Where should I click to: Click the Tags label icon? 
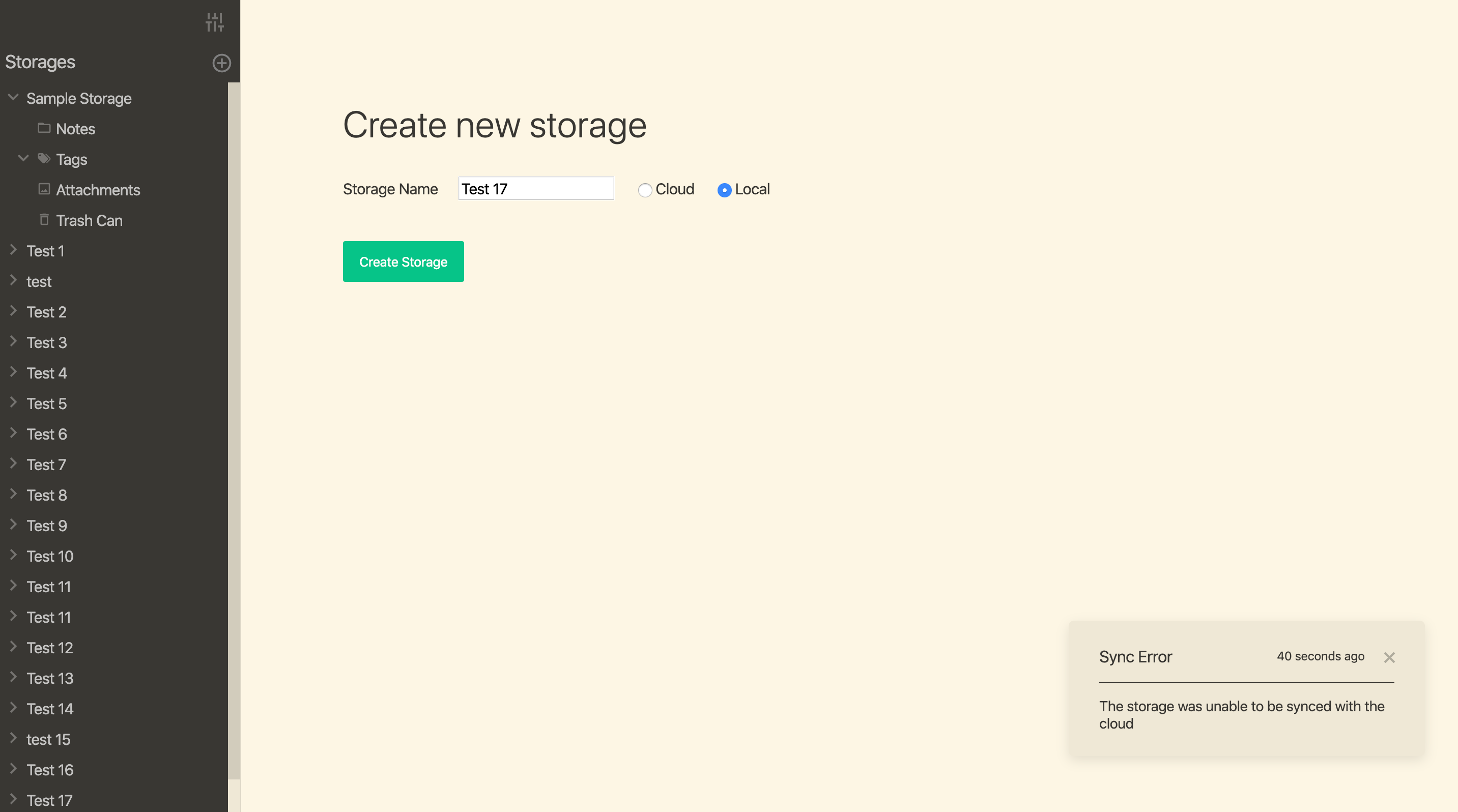click(44, 158)
